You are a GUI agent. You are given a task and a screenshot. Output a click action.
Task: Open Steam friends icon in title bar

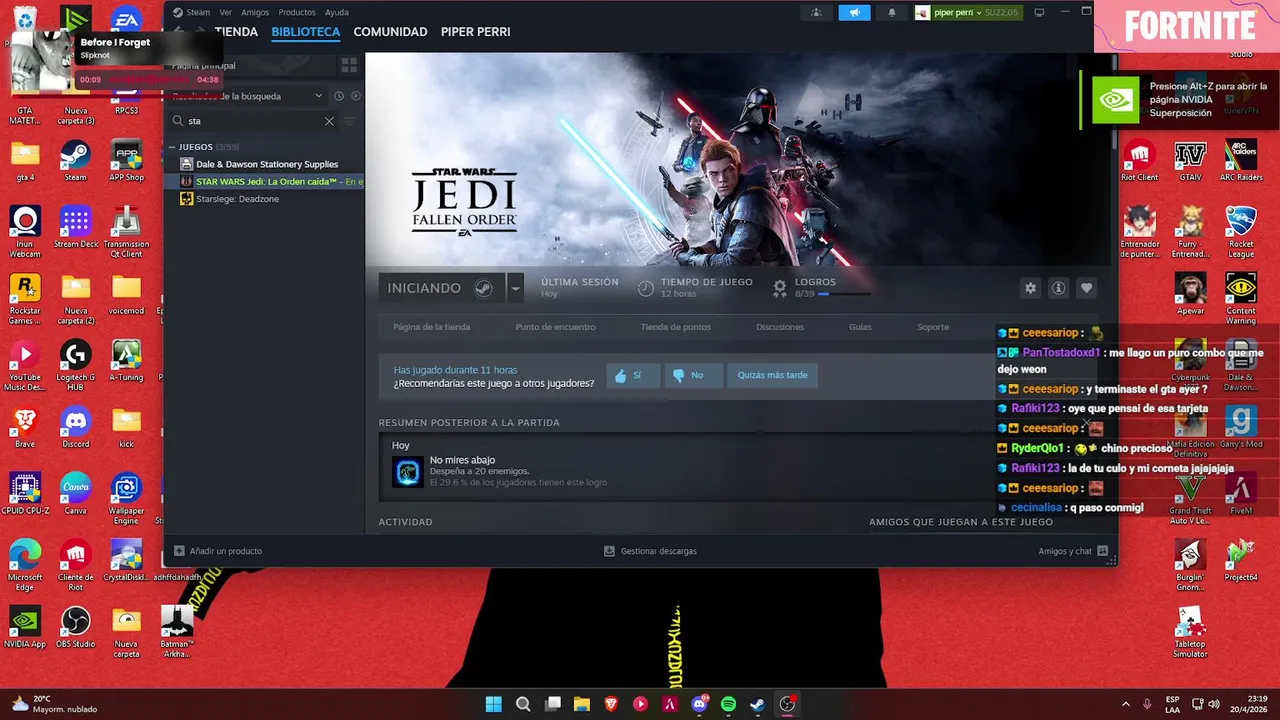817,13
